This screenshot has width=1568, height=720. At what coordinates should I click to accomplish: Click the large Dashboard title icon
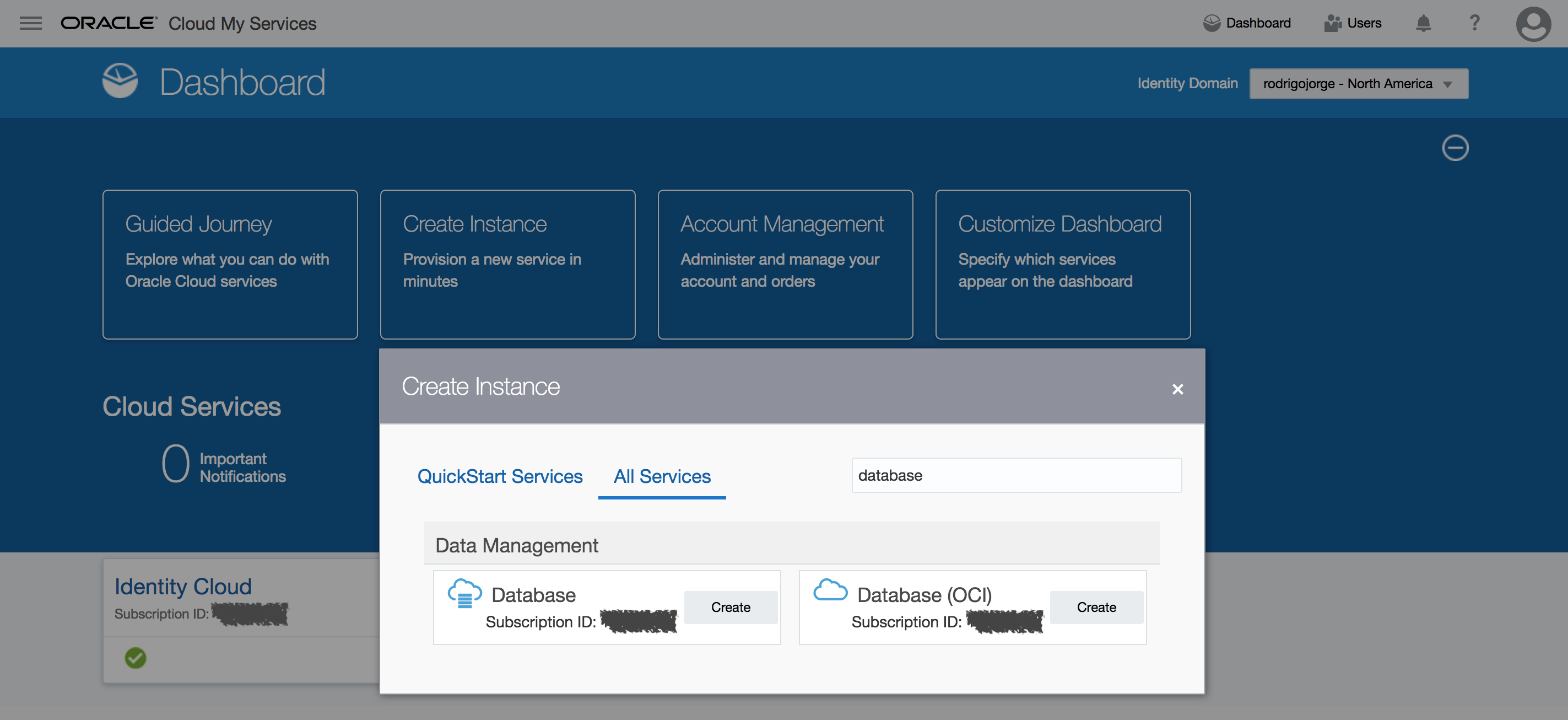[120, 80]
